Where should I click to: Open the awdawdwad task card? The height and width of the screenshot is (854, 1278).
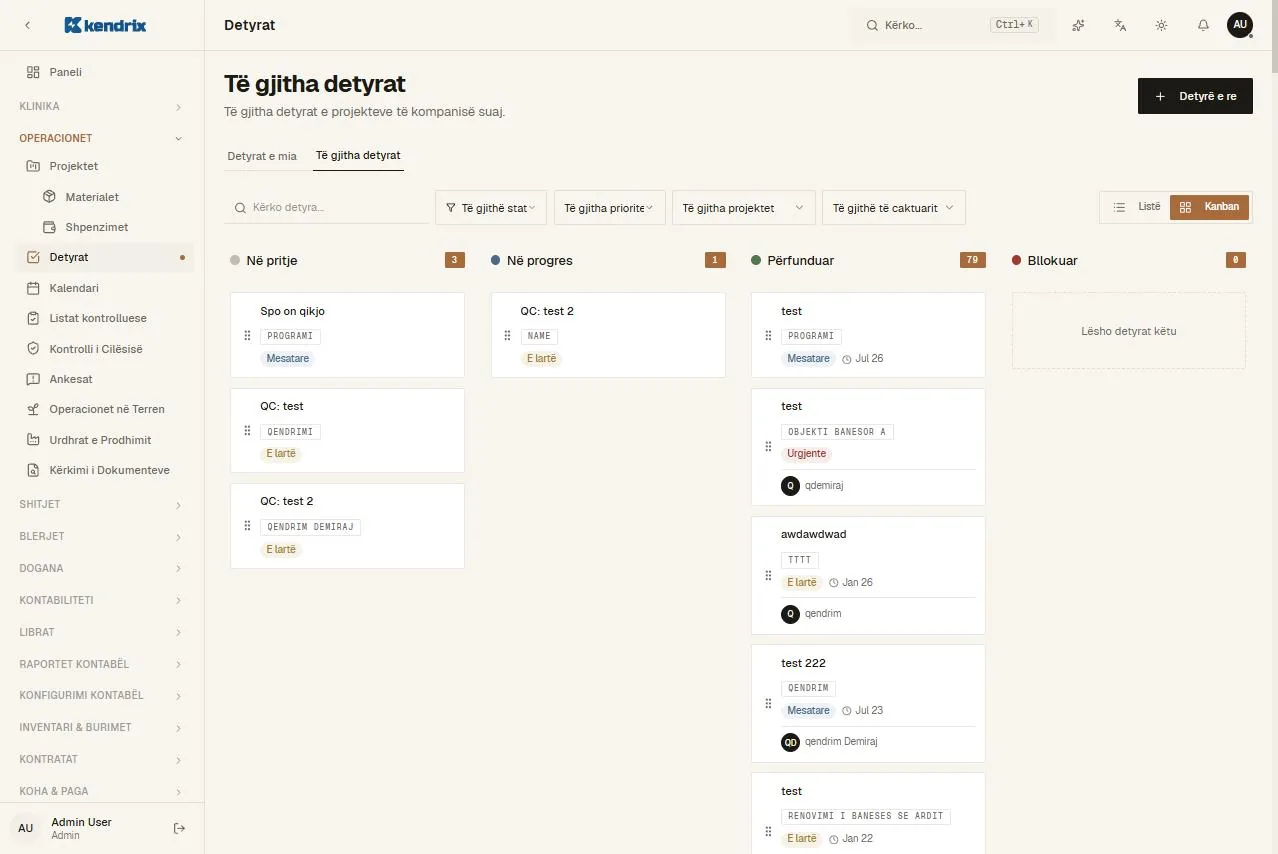tap(868, 575)
